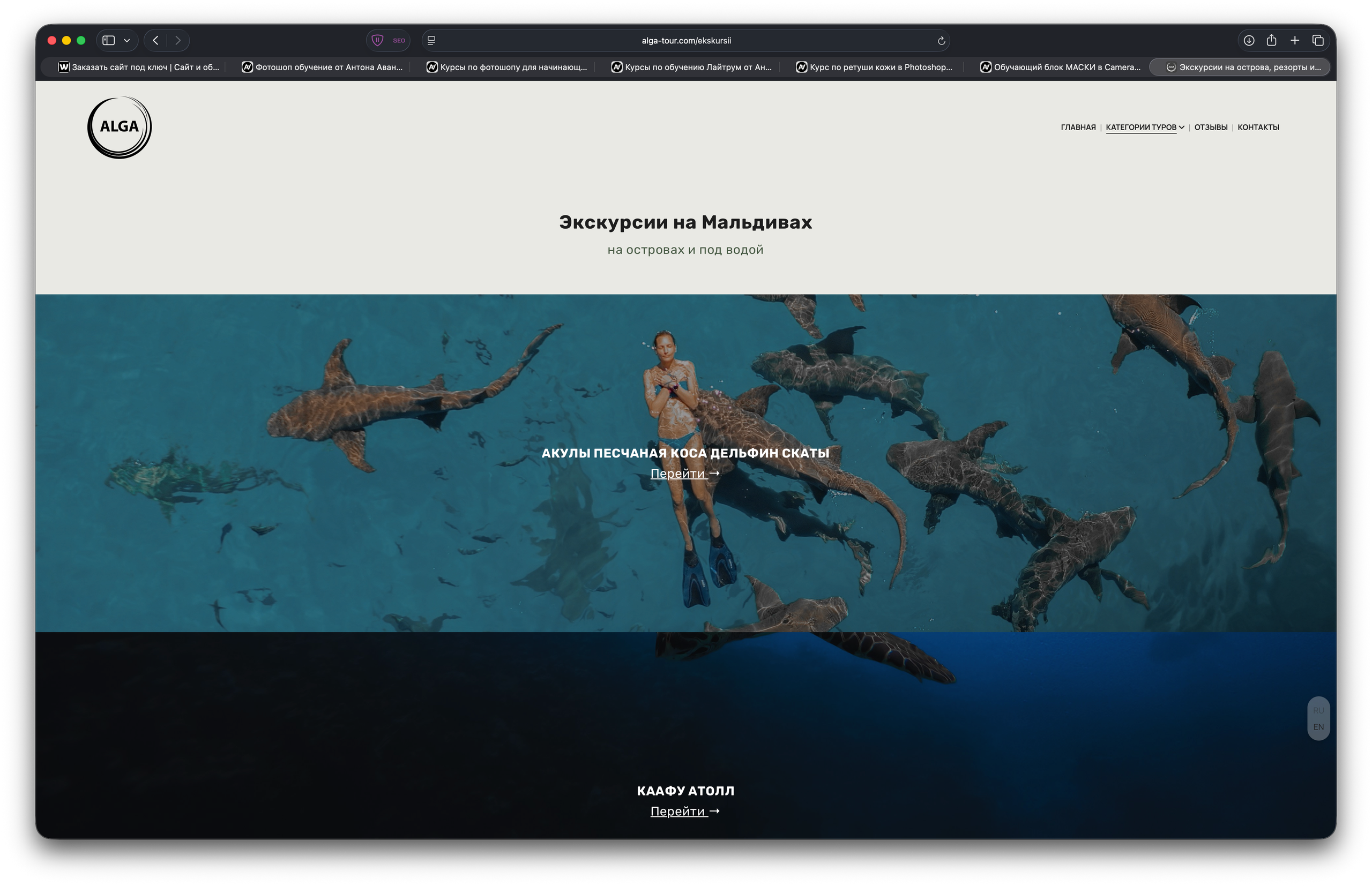Switch site language to EN

(1318, 726)
